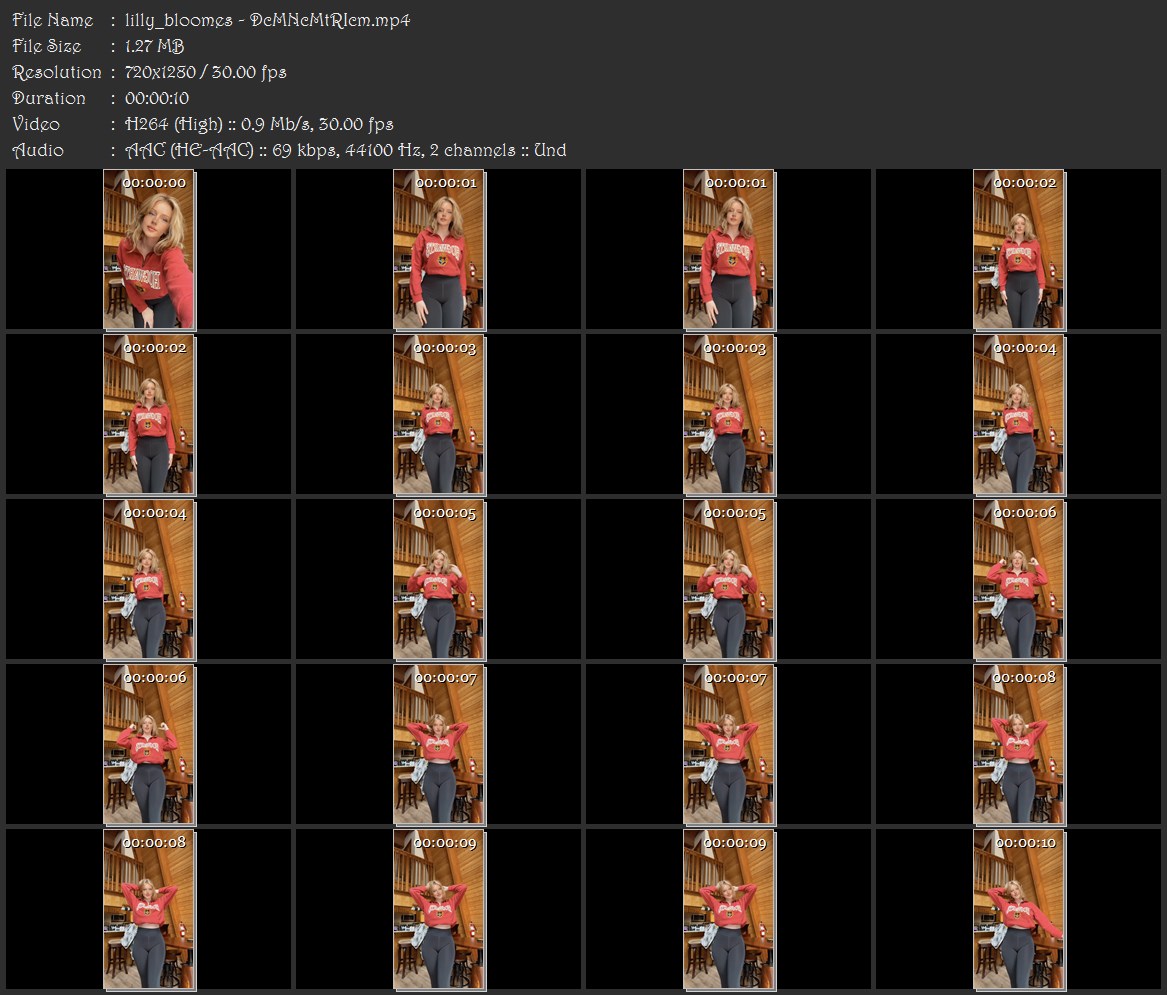The image size is (1167, 995).
Task: Click the file name text lilly_bloomes
Action: (x=179, y=21)
